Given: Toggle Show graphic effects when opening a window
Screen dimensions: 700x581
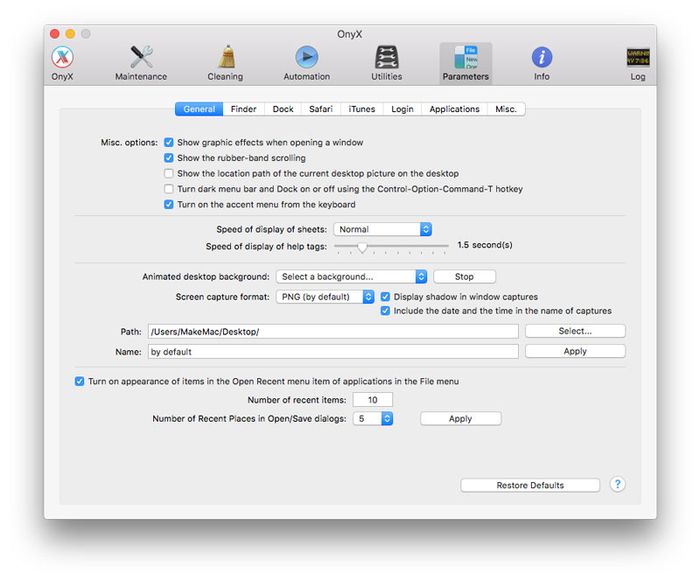Looking at the screenshot, I should coord(169,142).
